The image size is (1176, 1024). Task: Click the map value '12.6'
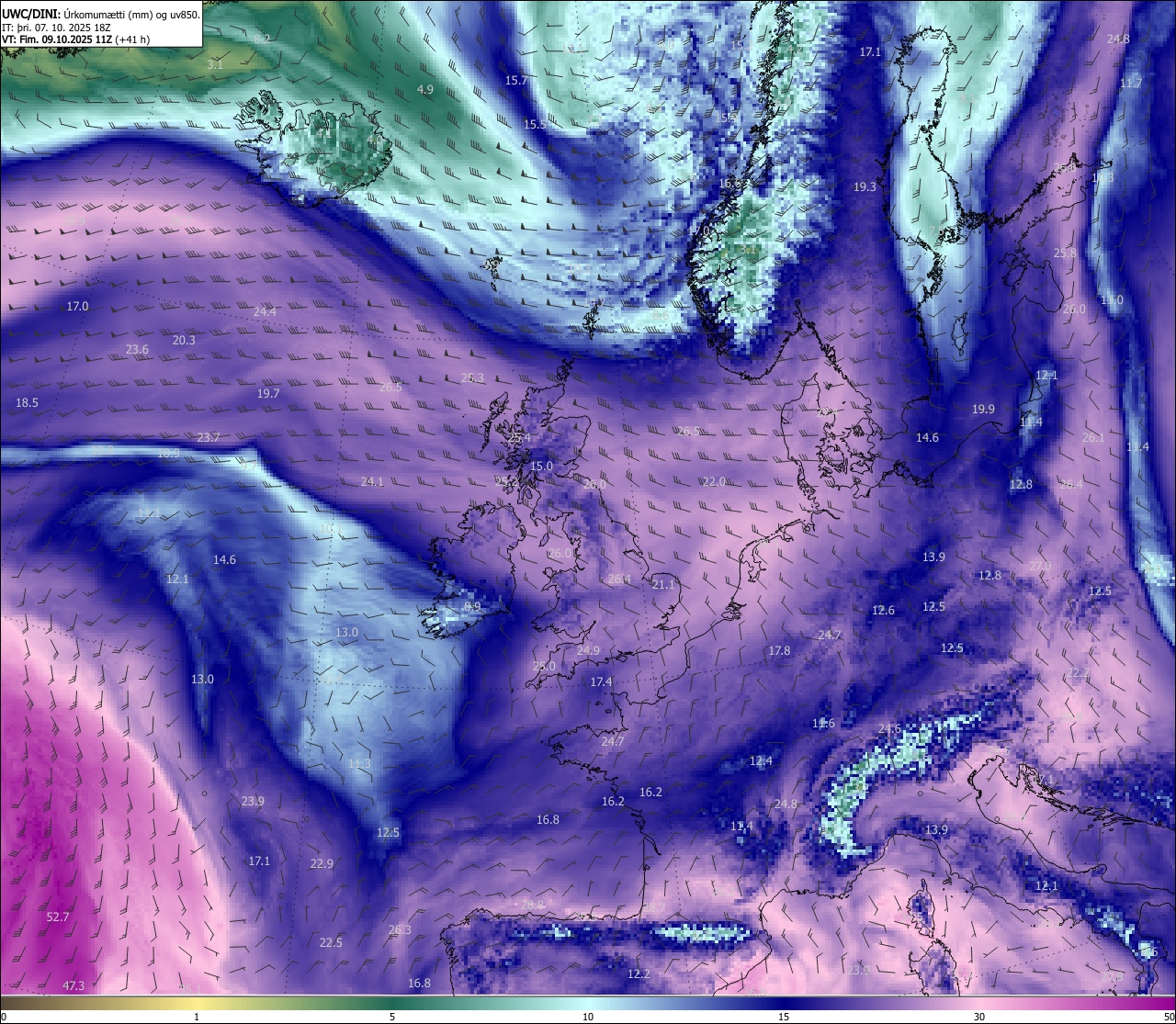pos(883,611)
